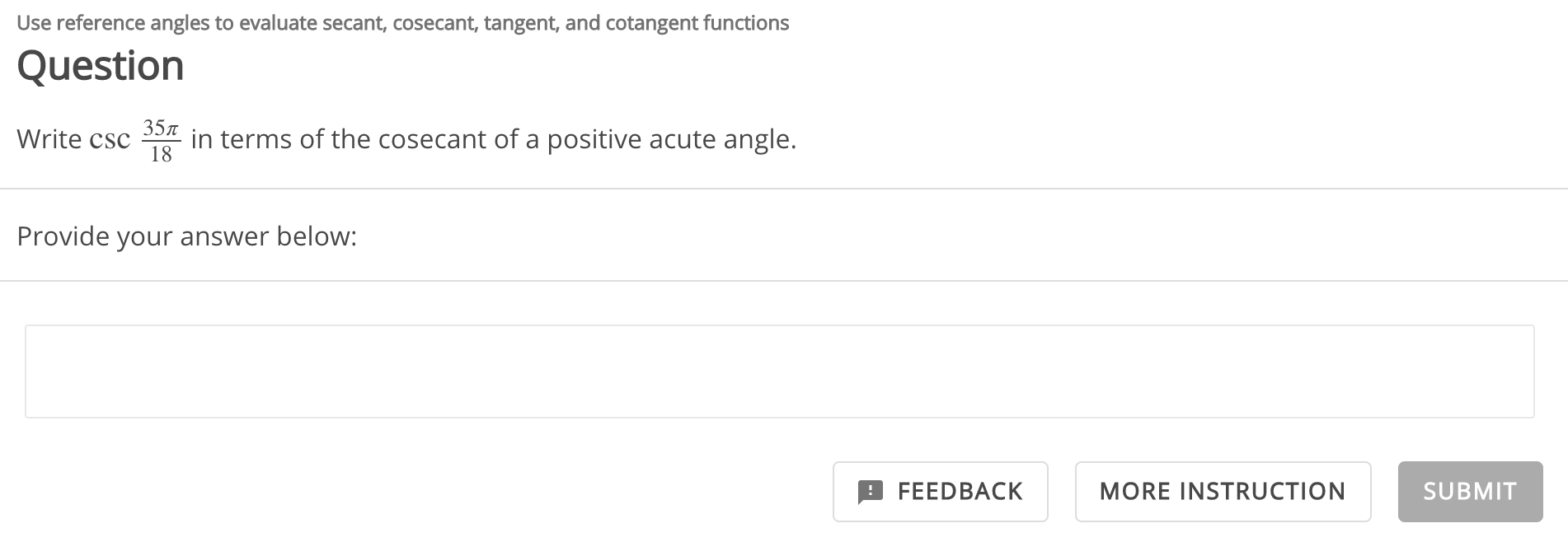
Task: Send feedback about this question
Action: pos(939,491)
